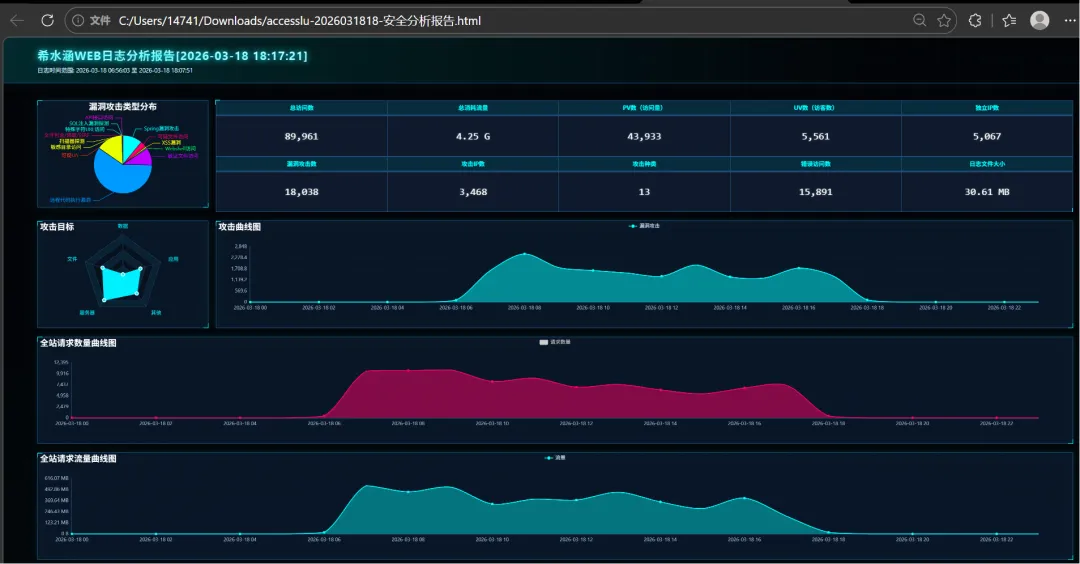This screenshot has width=1080, height=564.
Task: View site information icon before the address
Action: pos(78,21)
